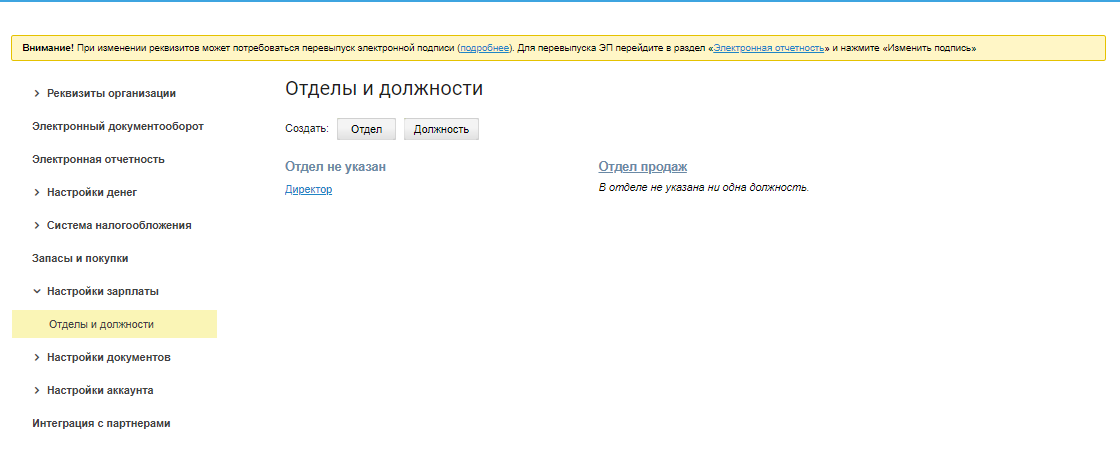
Task: Select Отделы и должности submenu item
Action: pos(114,324)
